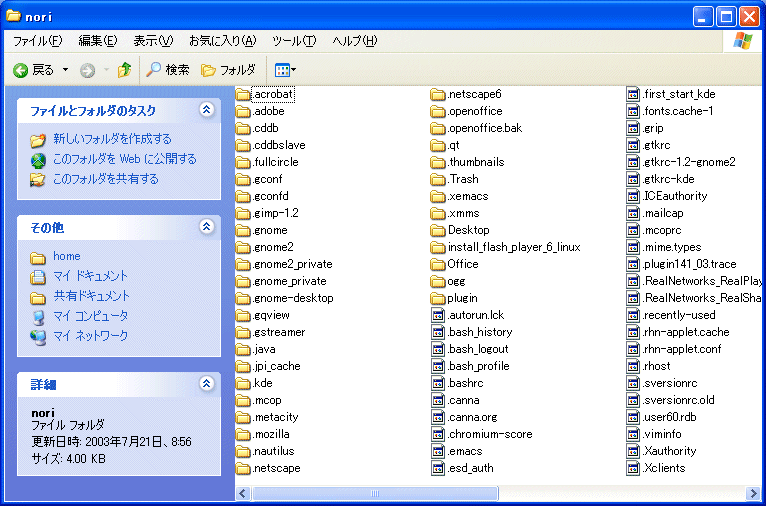
Task: Open the ヘルプ(H) menu
Action: tap(355, 41)
